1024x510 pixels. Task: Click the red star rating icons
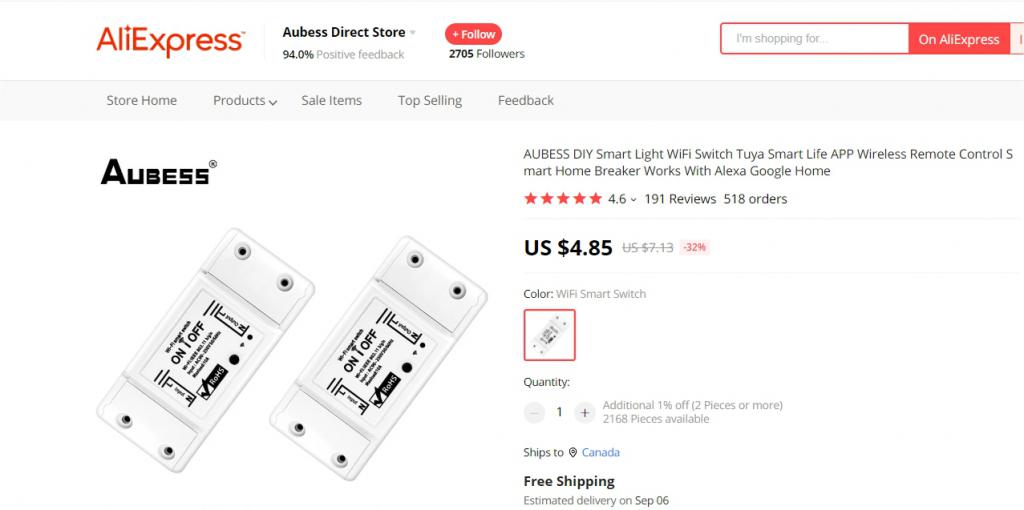click(x=562, y=199)
